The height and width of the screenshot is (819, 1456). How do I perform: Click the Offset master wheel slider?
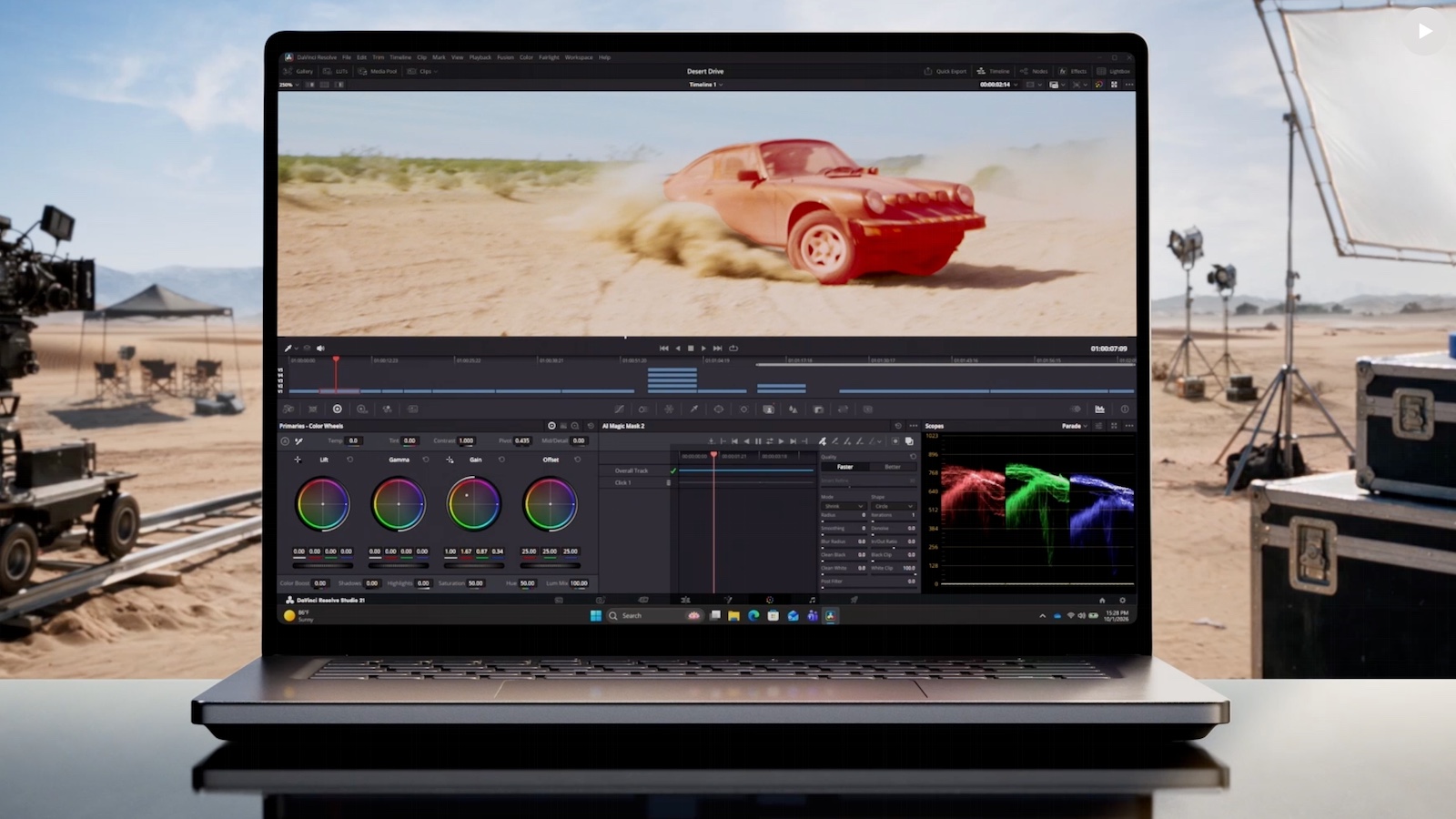pyautogui.click(x=550, y=564)
